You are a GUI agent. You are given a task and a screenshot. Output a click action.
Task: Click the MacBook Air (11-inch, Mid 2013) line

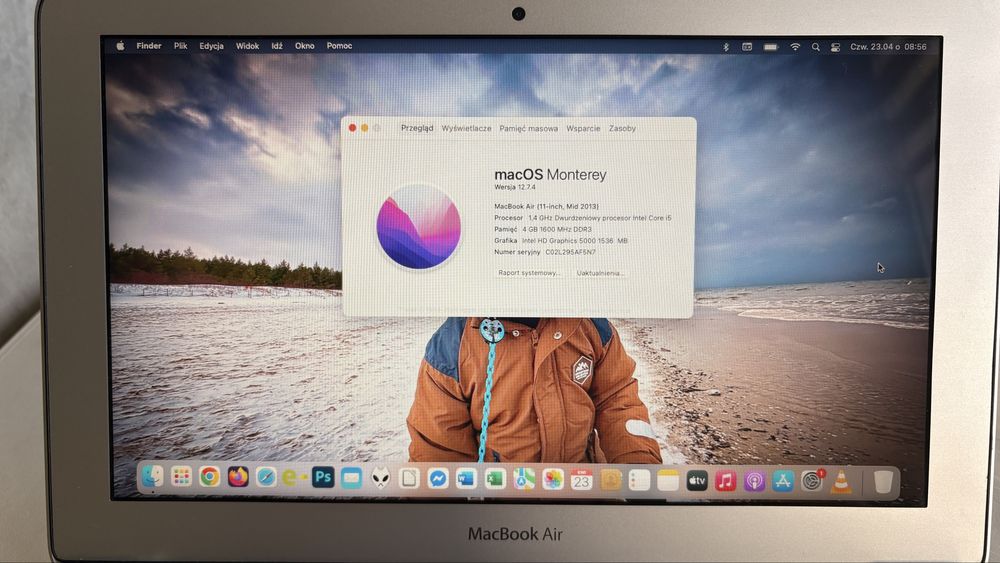(x=547, y=207)
